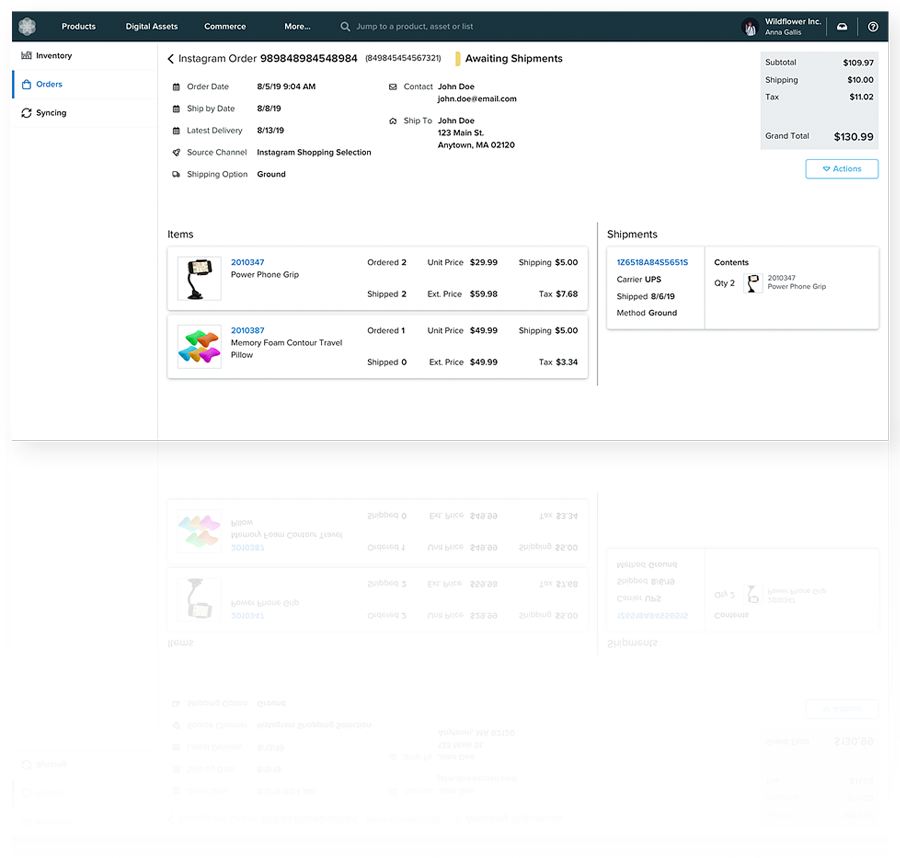This screenshot has width=900, height=858.
Task: Select Digital Assets in the top navigation
Action: [x=150, y=27]
